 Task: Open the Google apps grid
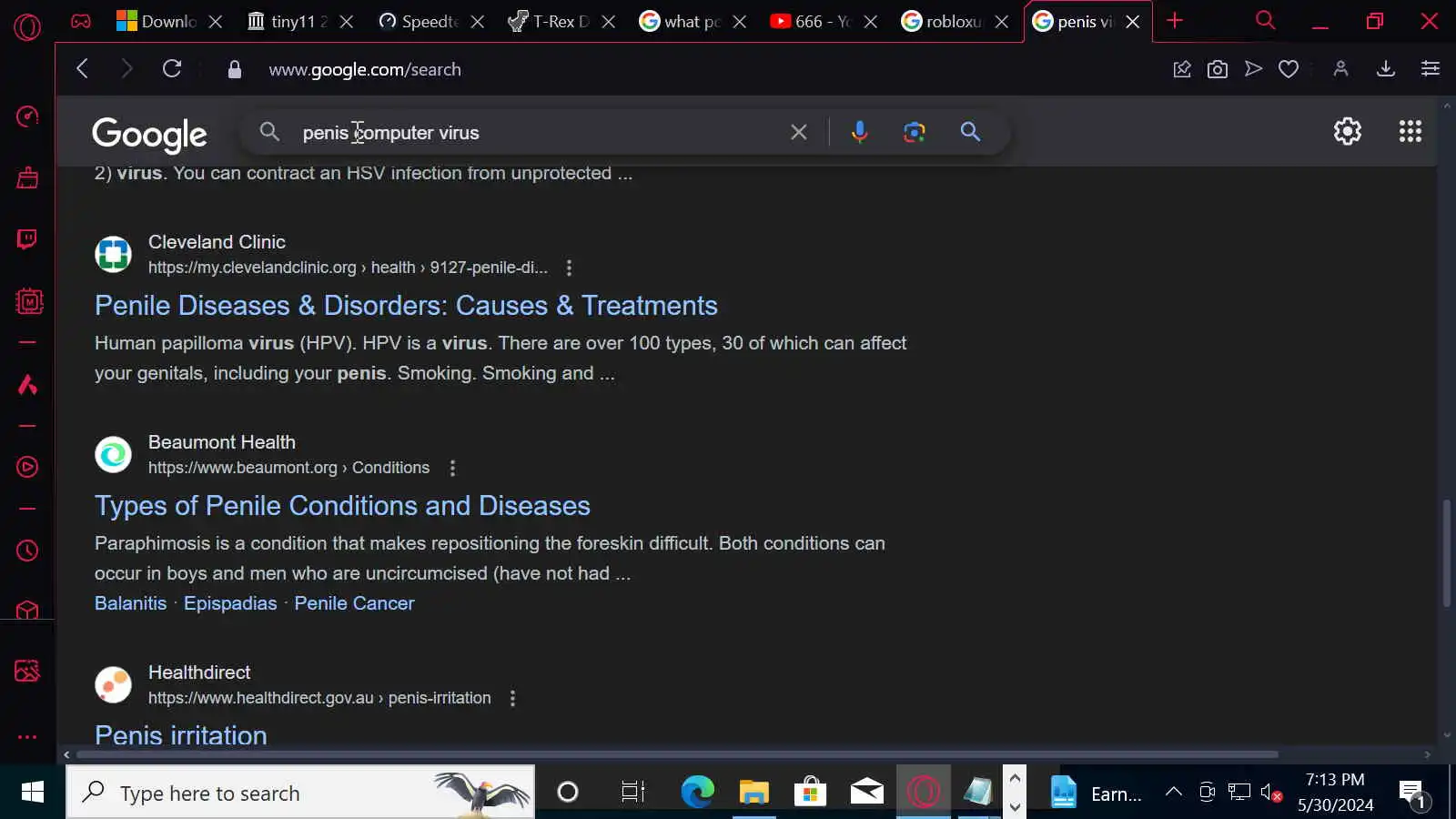1410,131
